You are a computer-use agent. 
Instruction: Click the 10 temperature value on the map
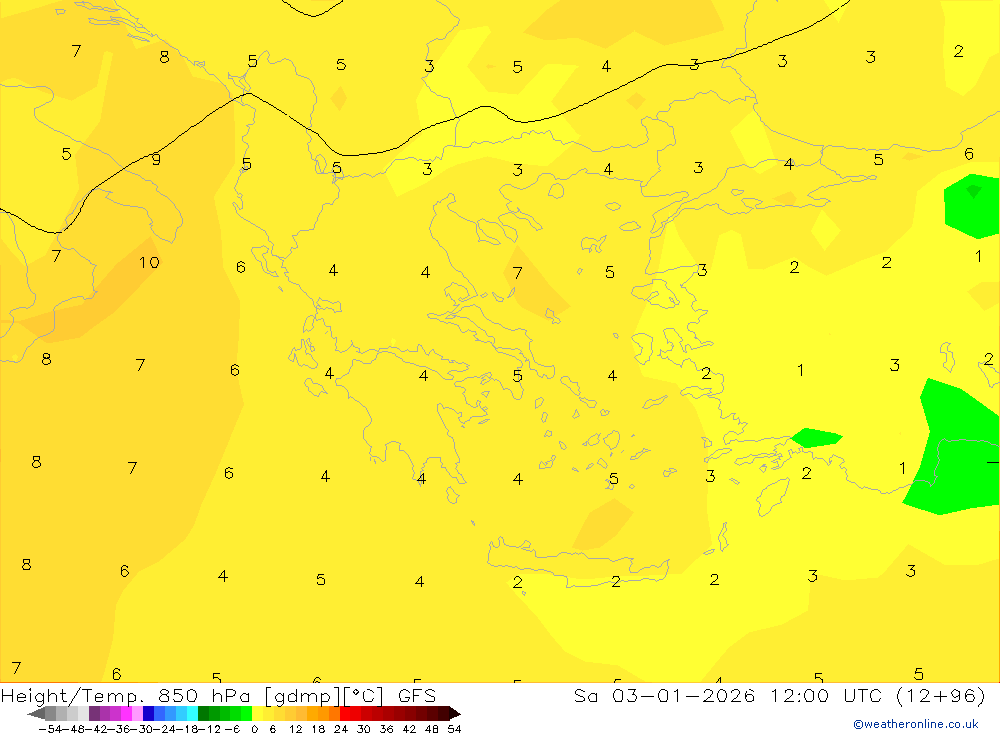(x=149, y=262)
